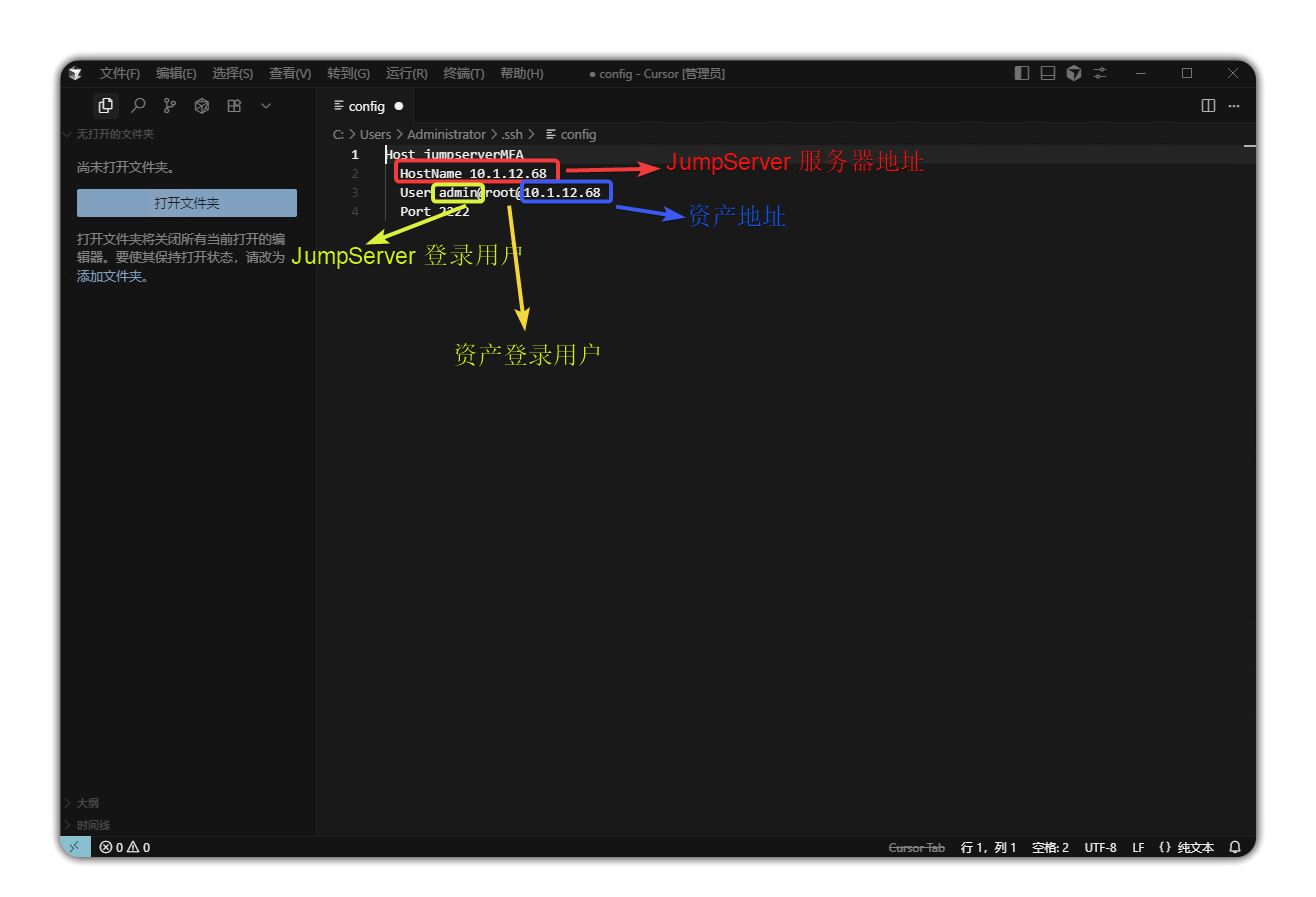The image size is (1316, 897).
Task: Open the 文件(F) menu
Action: 120,73
